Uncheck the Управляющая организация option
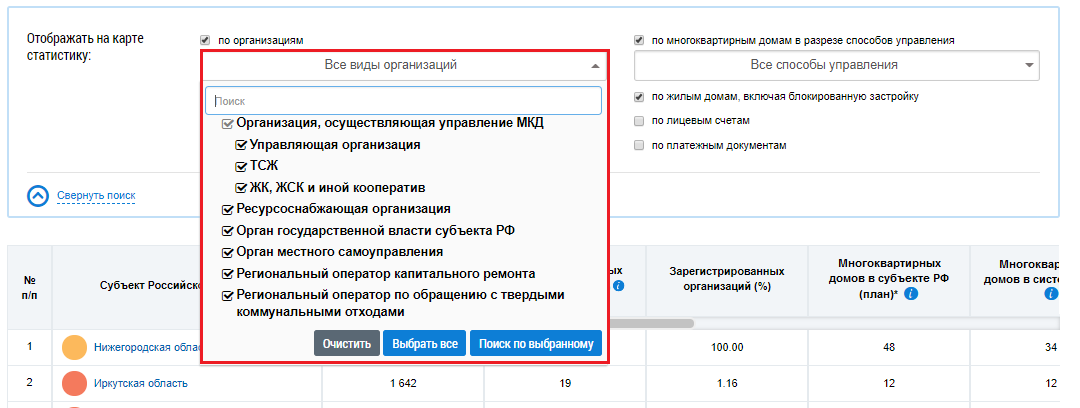Image resolution: width=1080 pixels, height=408 pixels. pos(241,145)
